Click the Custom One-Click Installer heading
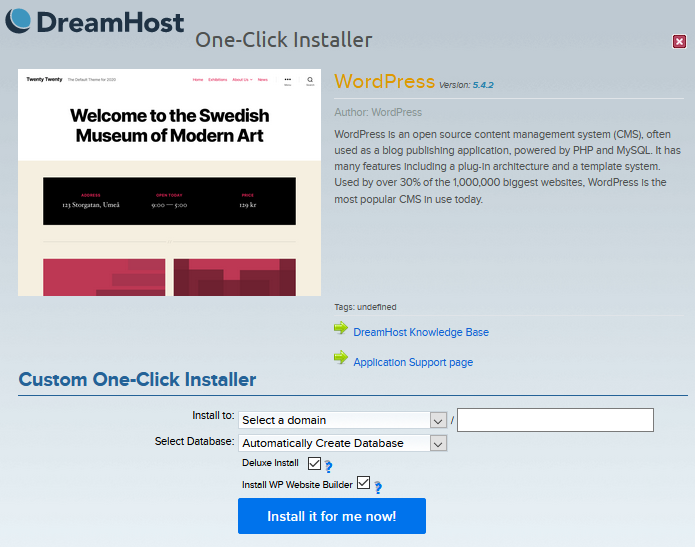Viewport: 695px width, 547px height. pyautogui.click(x=137, y=380)
